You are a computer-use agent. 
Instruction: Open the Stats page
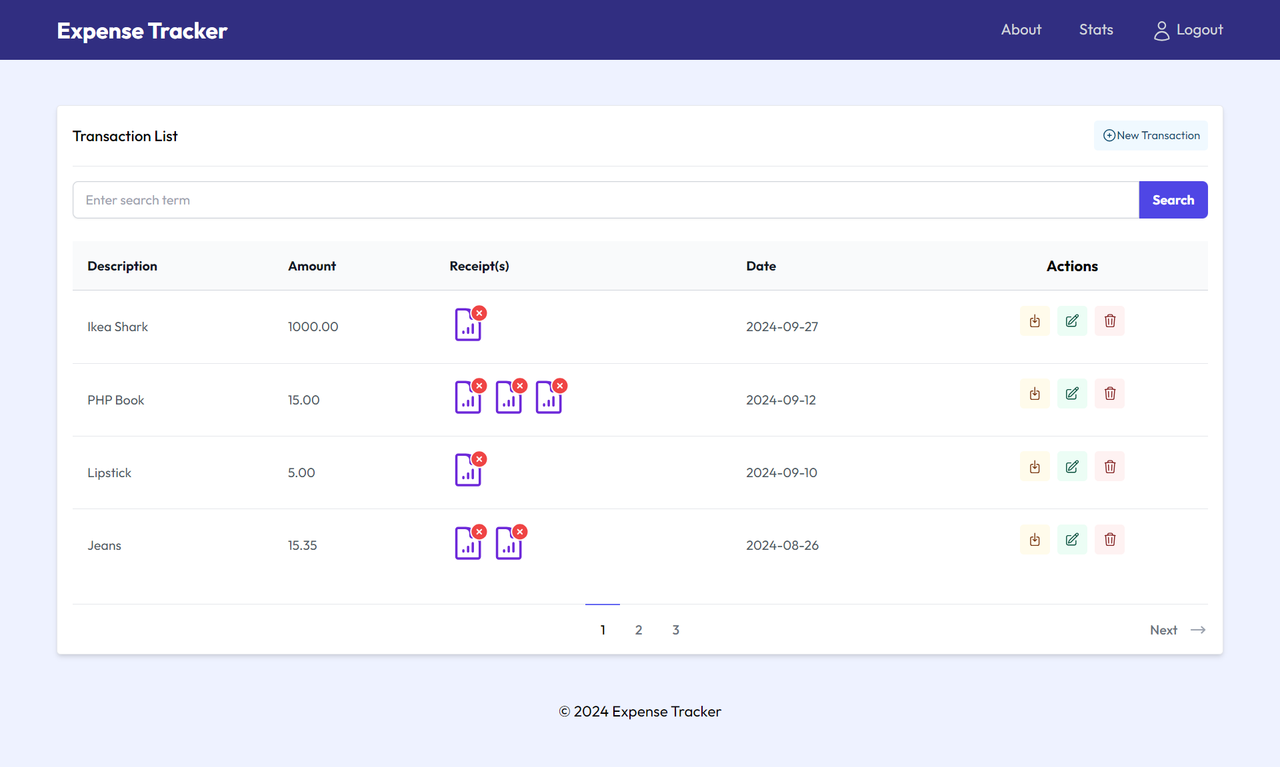pos(1096,30)
